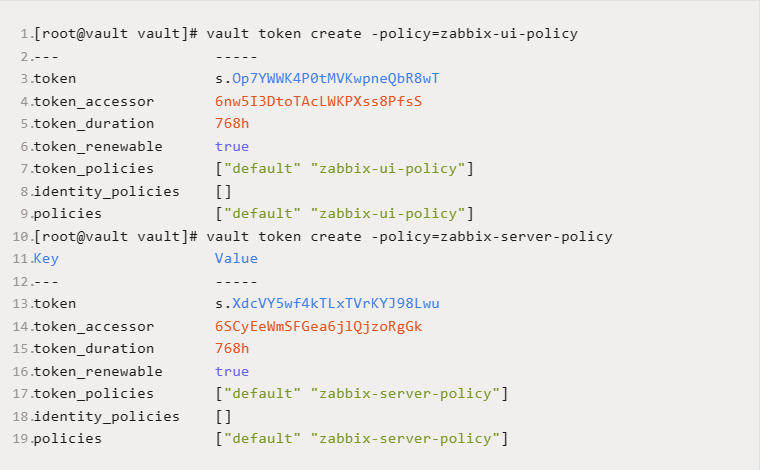Select accessor value 6SCyEeWmSFGea6jlQjzoRgGk
Viewport: 760px width, 470px height.
[x=318, y=326]
